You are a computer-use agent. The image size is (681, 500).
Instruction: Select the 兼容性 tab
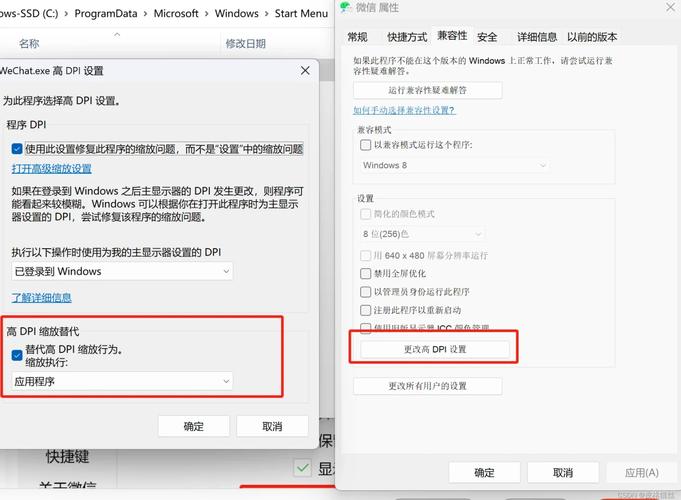point(452,36)
